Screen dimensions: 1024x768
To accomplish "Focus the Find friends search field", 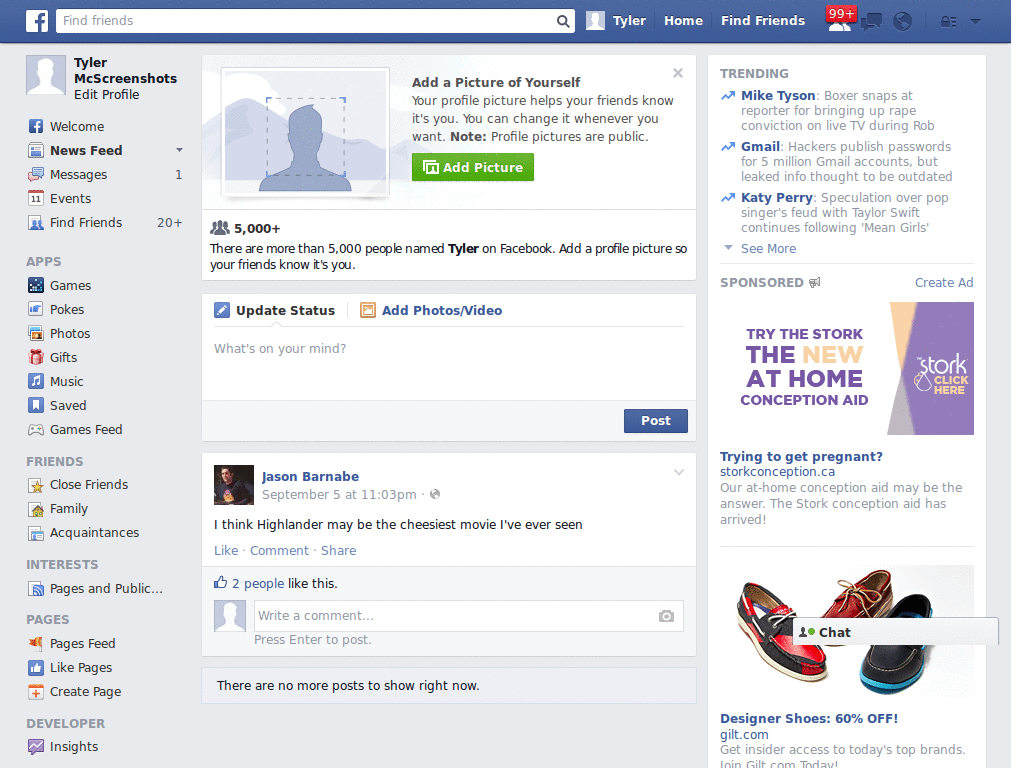I will coord(307,21).
